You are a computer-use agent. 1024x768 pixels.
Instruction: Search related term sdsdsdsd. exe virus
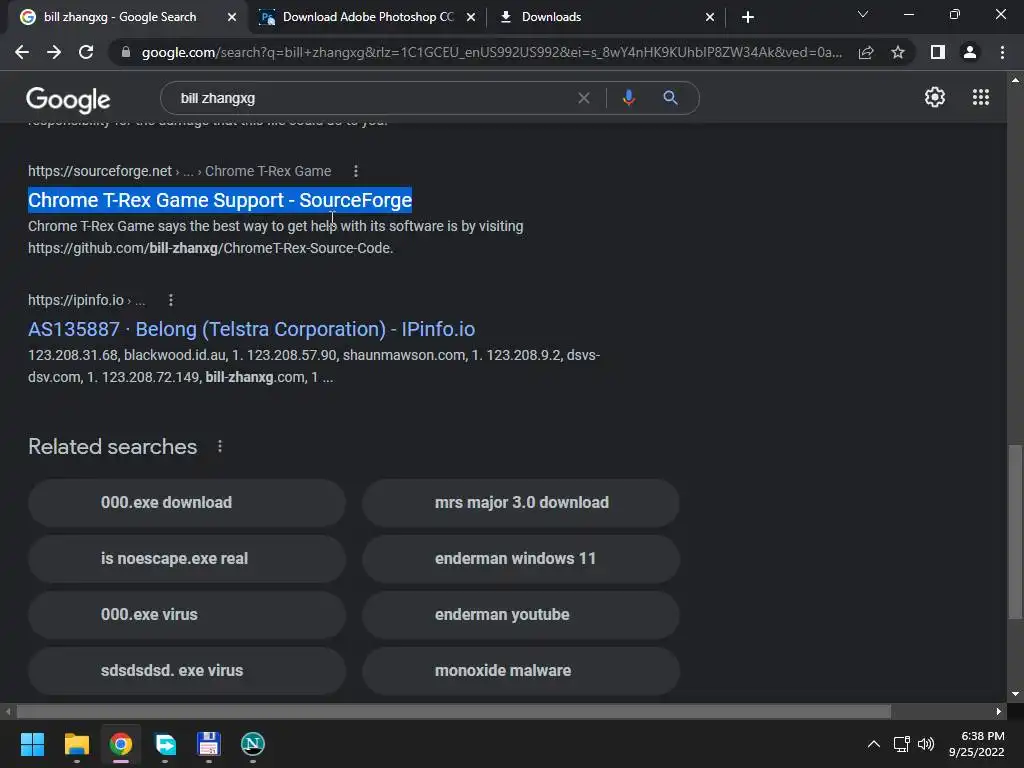[187, 671]
